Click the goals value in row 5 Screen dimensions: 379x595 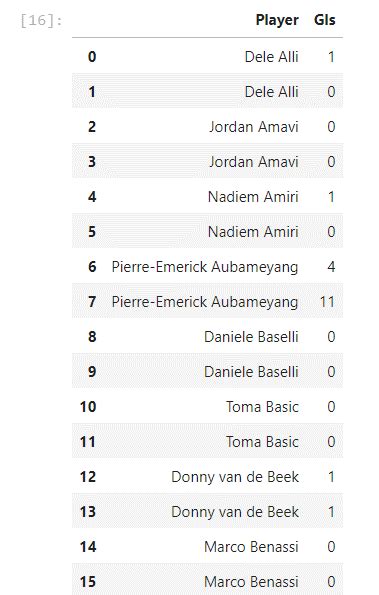331,232
